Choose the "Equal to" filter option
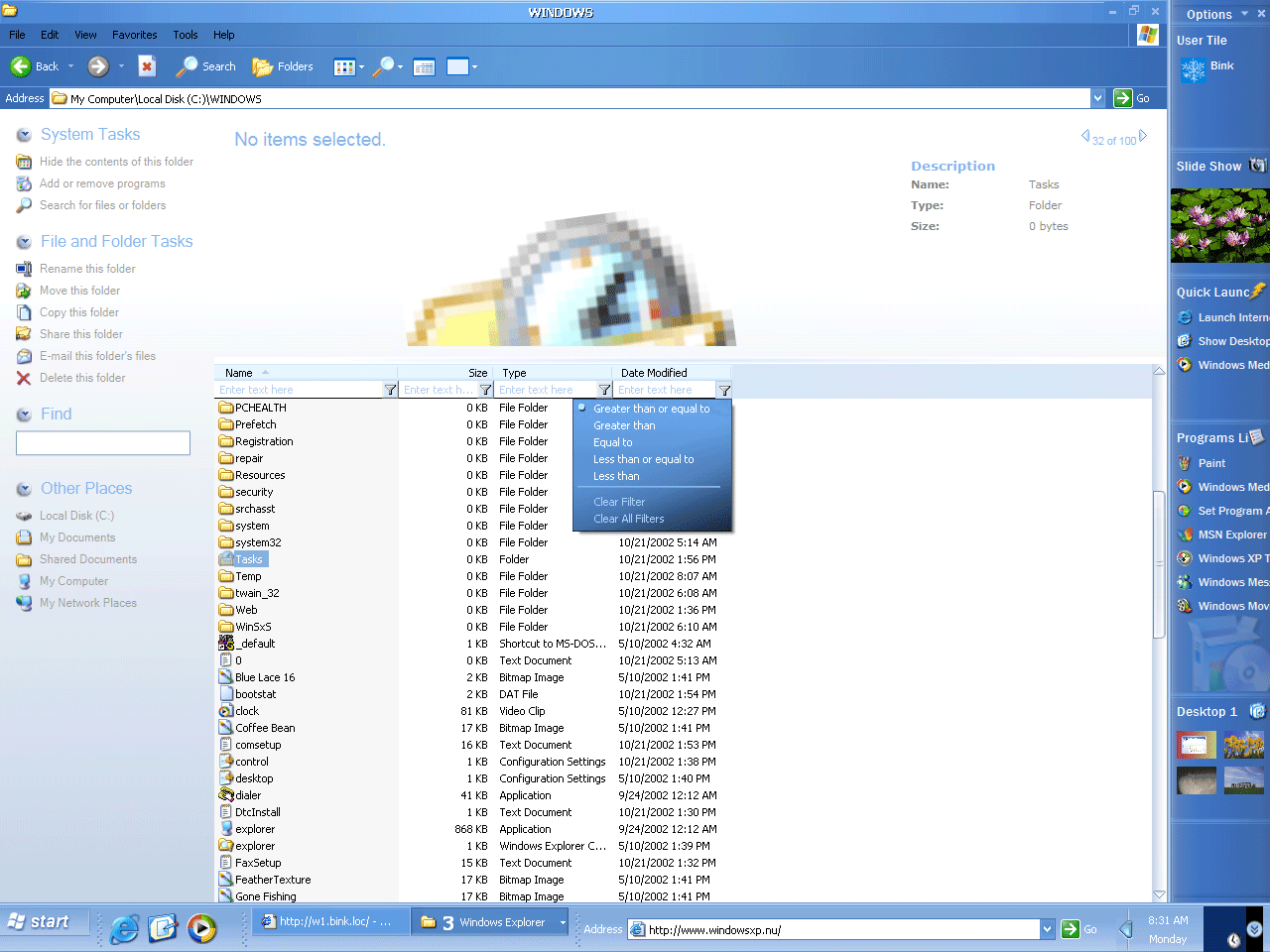This screenshot has height=952, width=1270. tap(612, 442)
